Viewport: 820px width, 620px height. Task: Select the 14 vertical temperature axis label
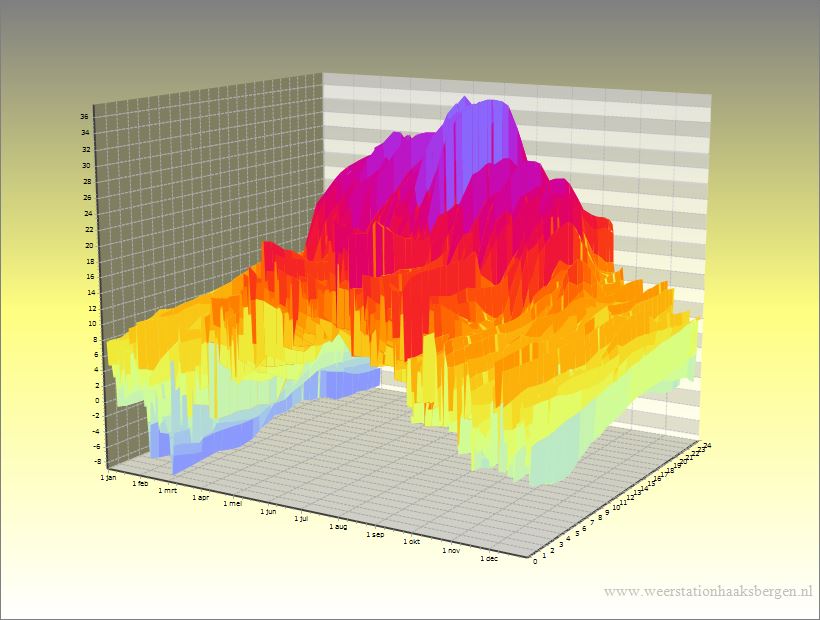pos(91,293)
